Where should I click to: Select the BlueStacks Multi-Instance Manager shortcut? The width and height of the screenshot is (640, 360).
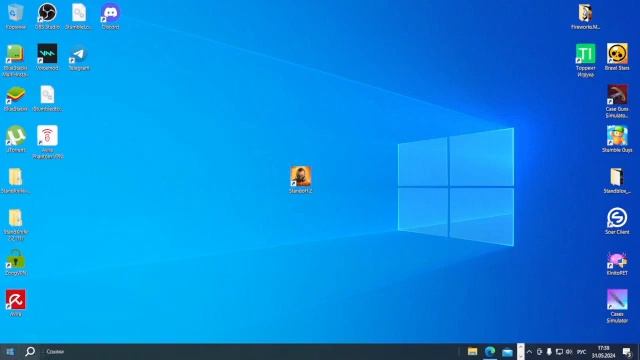(x=16, y=54)
